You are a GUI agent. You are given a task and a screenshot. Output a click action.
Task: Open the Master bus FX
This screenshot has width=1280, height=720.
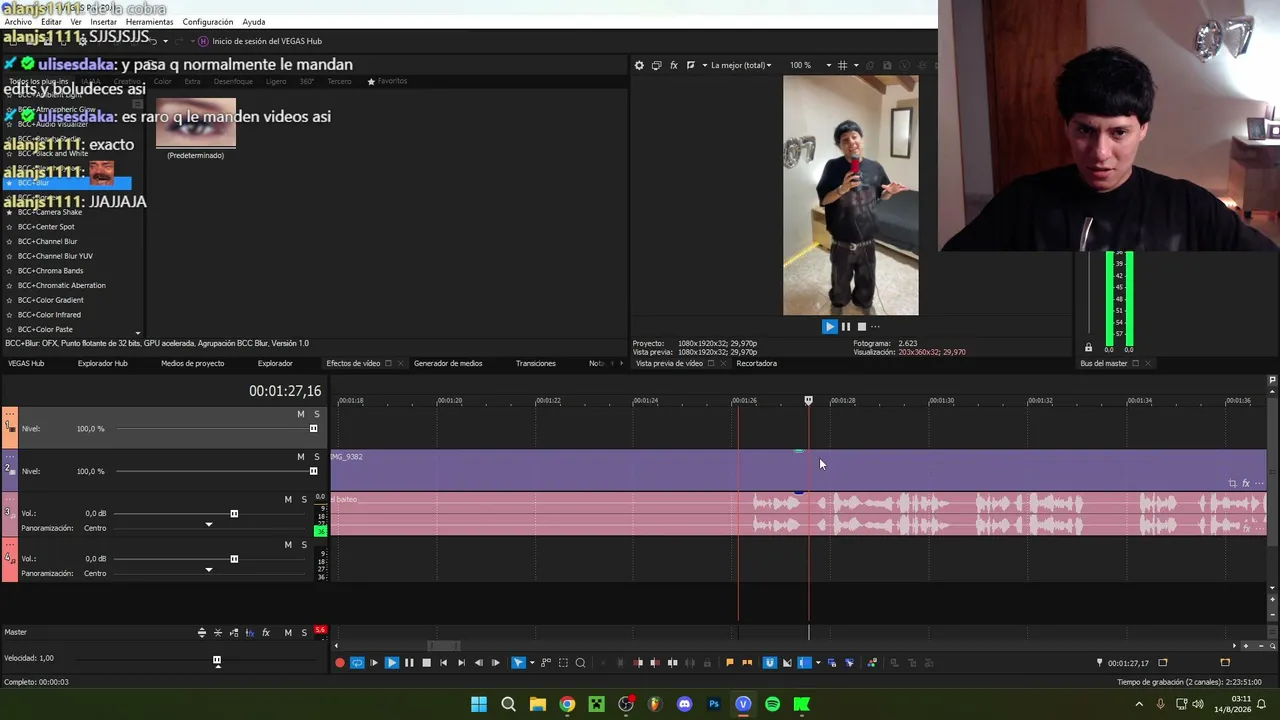266,632
